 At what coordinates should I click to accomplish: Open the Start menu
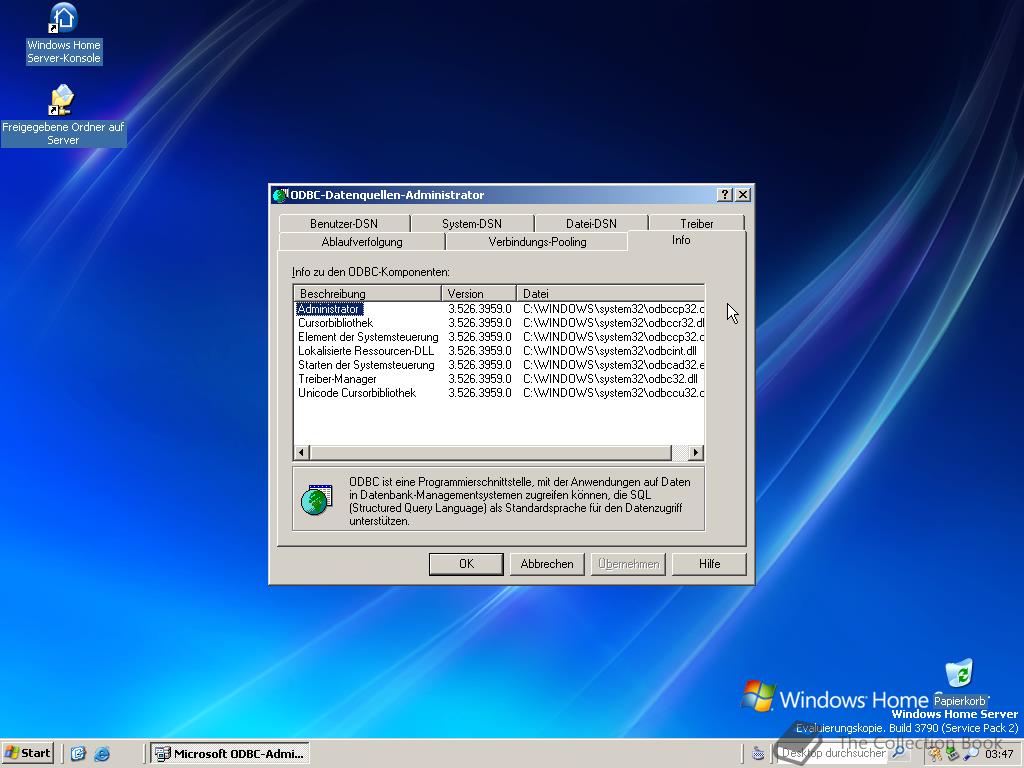(x=27, y=753)
